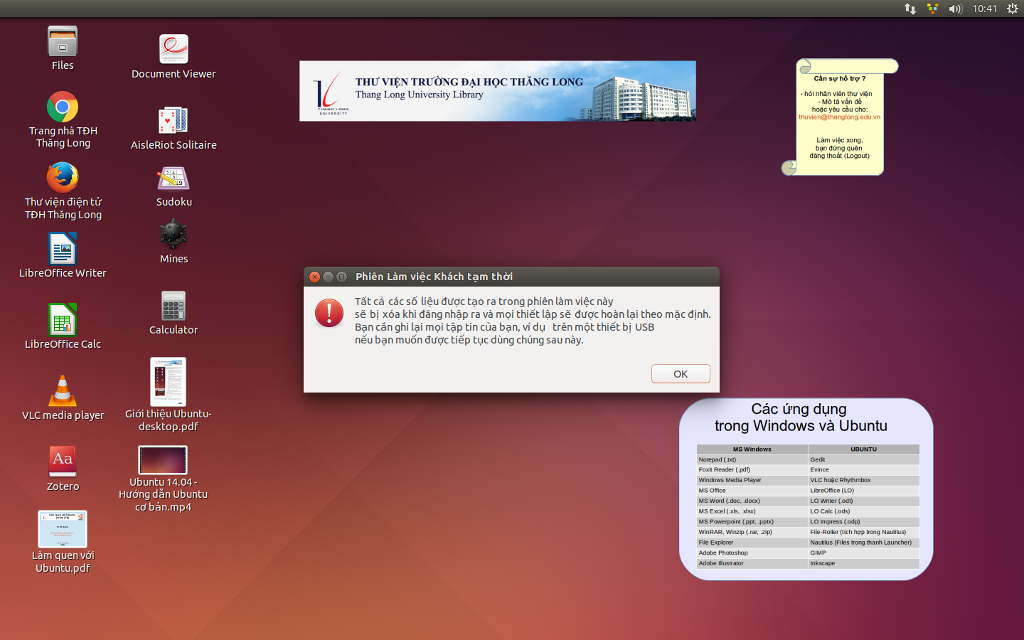This screenshot has width=1024, height=640.
Task: Open Document Viewer icon
Action: click(x=174, y=50)
